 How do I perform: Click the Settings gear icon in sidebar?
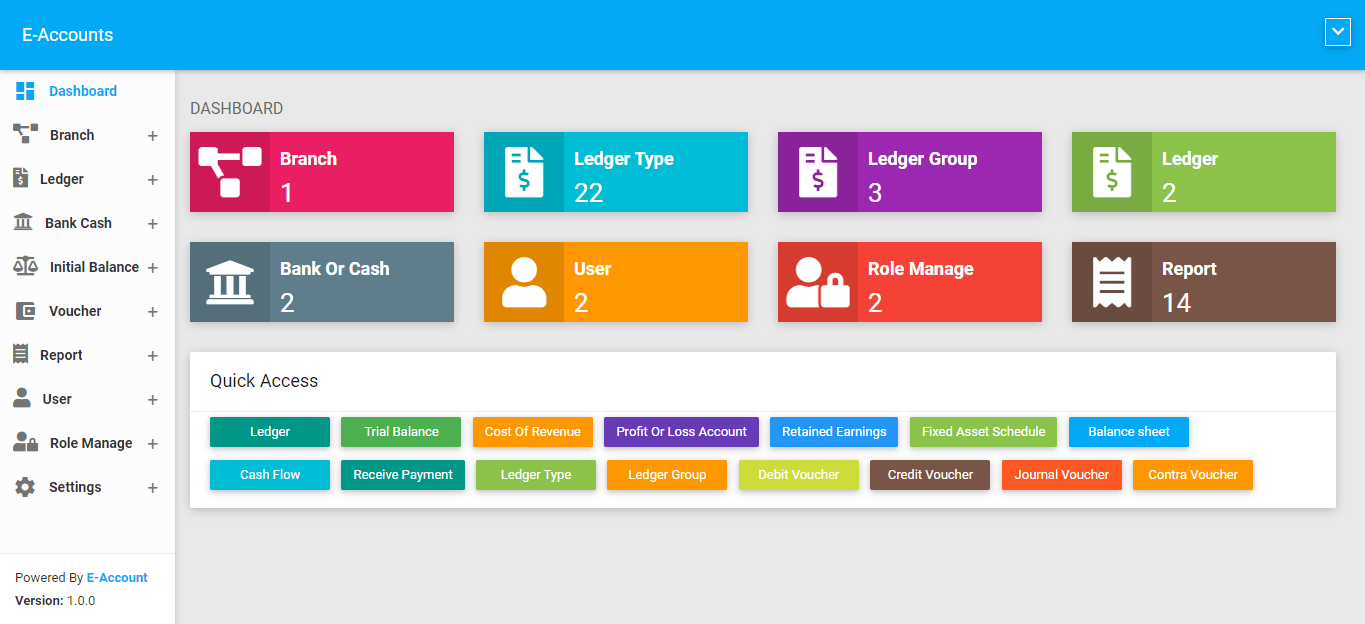[x=25, y=487]
